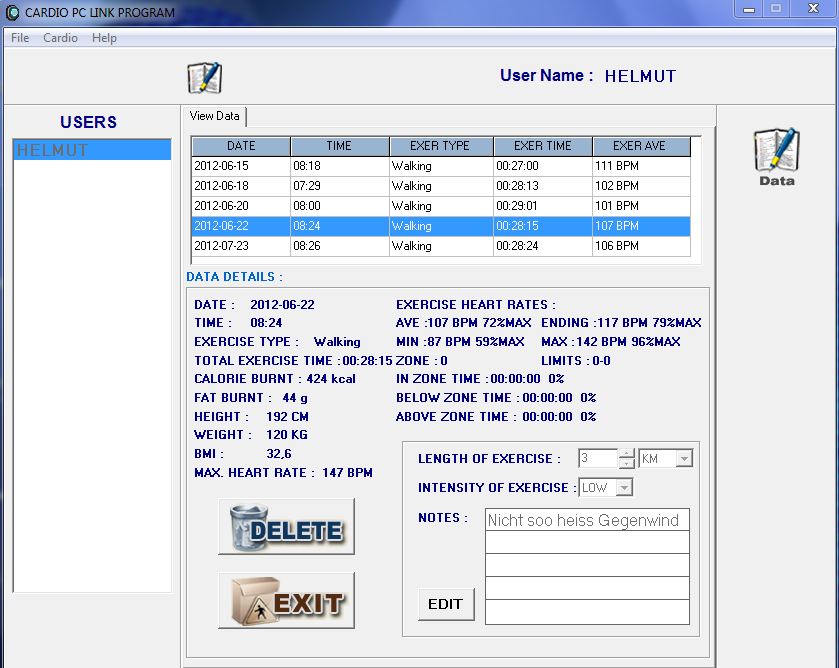Open the File menu
839x668 pixels.
20,38
